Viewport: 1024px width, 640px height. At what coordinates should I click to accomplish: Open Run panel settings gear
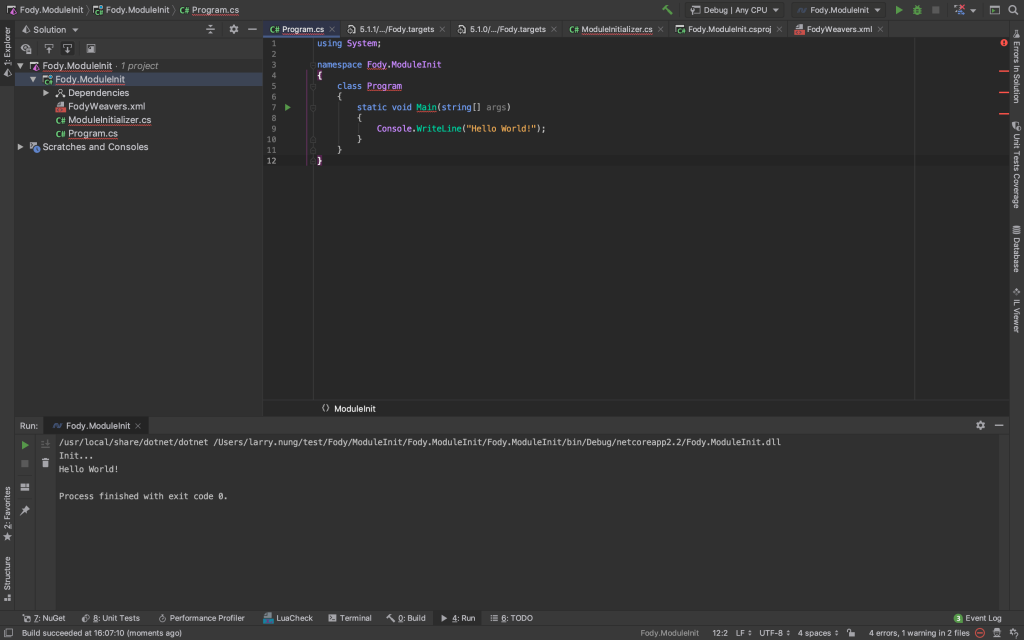click(980, 425)
